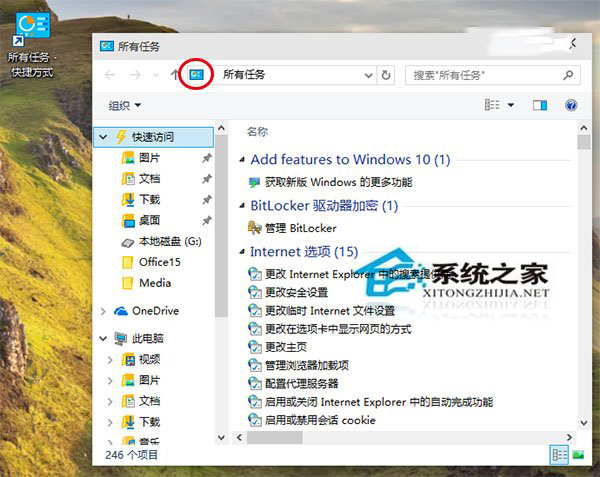This screenshot has height=477, width=600.
Task: Switch to large icons view in status bar
Action: coord(578,455)
